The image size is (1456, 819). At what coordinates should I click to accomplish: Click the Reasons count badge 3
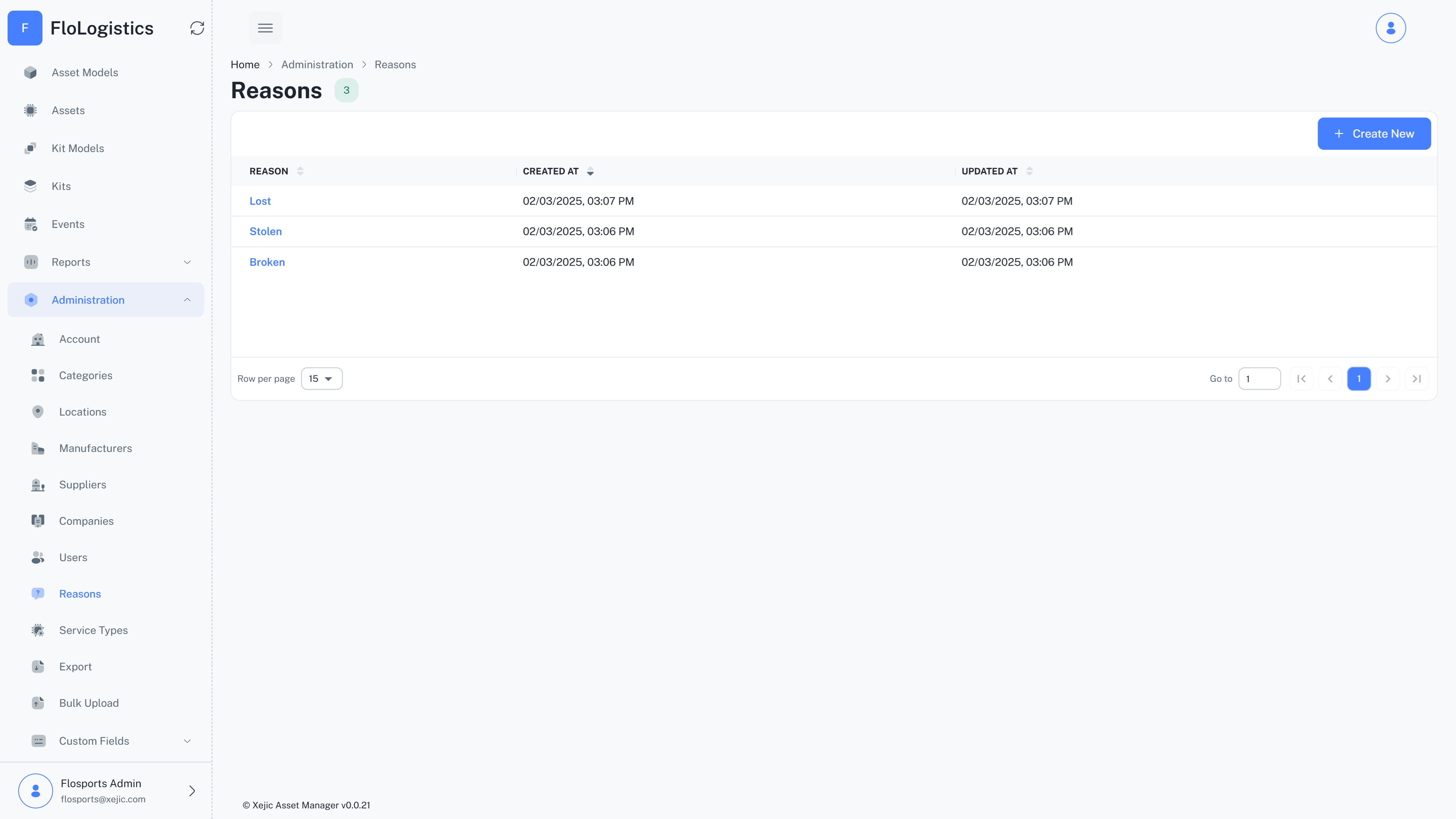[x=347, y=91]
